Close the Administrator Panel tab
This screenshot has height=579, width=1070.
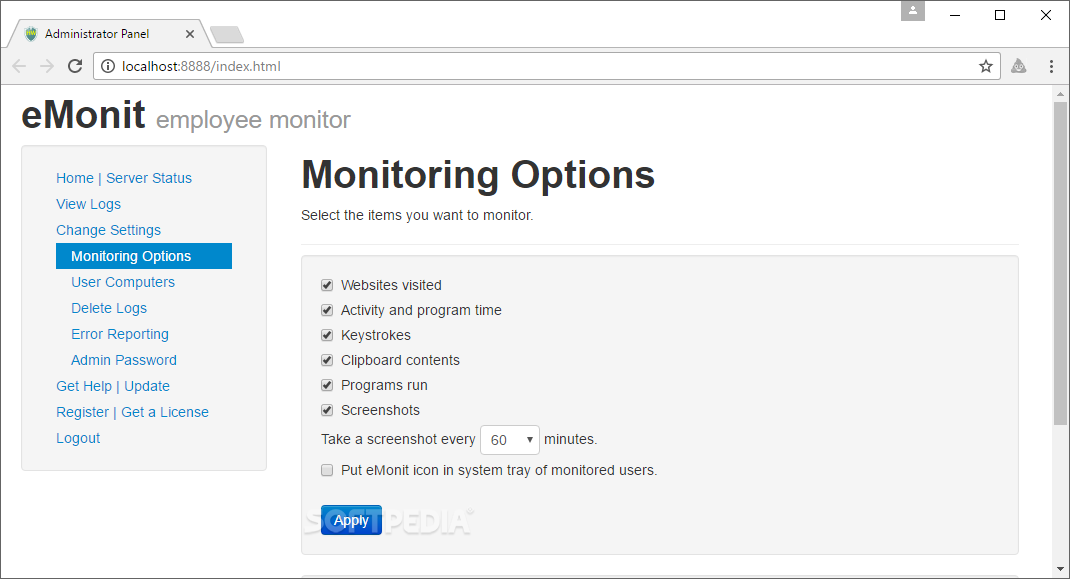click(x=190, y=34)
